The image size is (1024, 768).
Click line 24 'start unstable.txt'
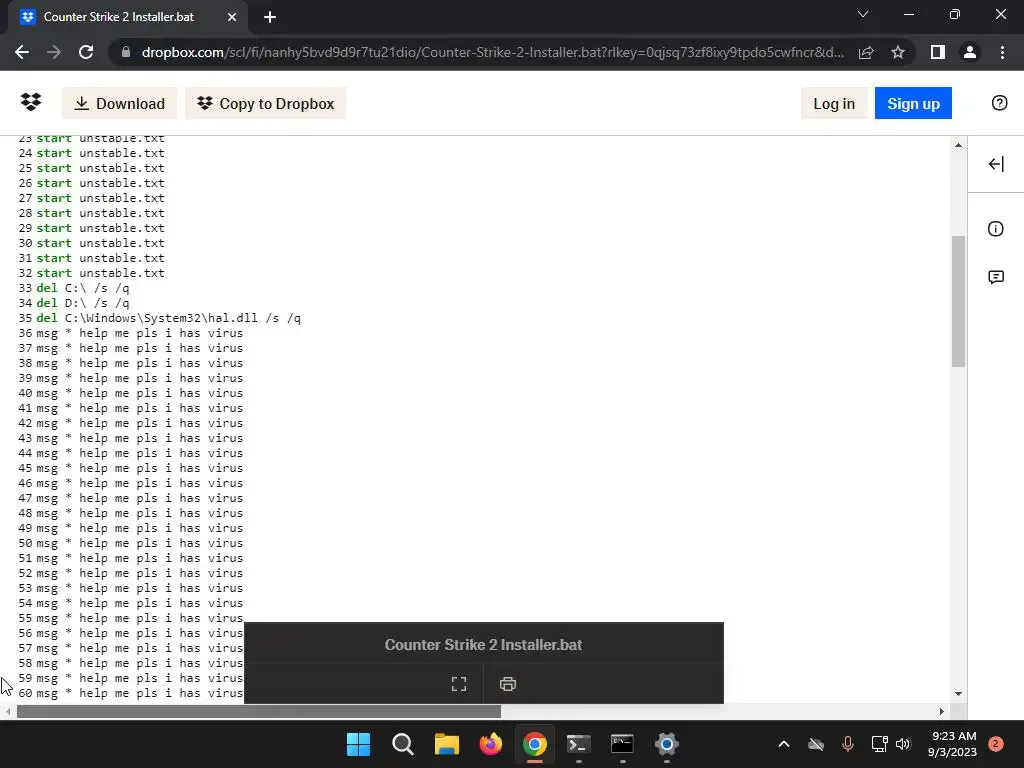click(101, 153)
